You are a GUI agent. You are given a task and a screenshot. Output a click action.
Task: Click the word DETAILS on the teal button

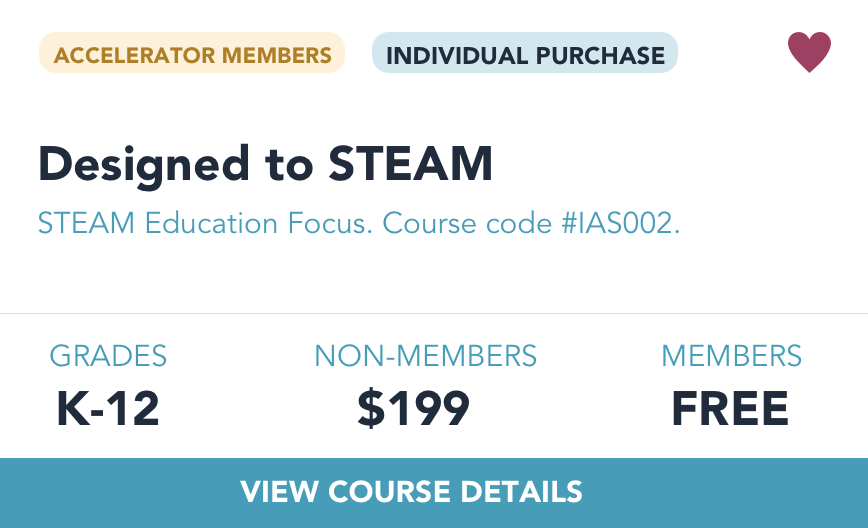521,491
